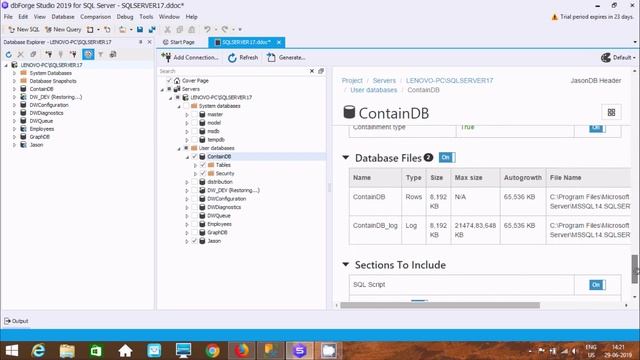
Task: Open the Database menu
Action: (63, 17)
